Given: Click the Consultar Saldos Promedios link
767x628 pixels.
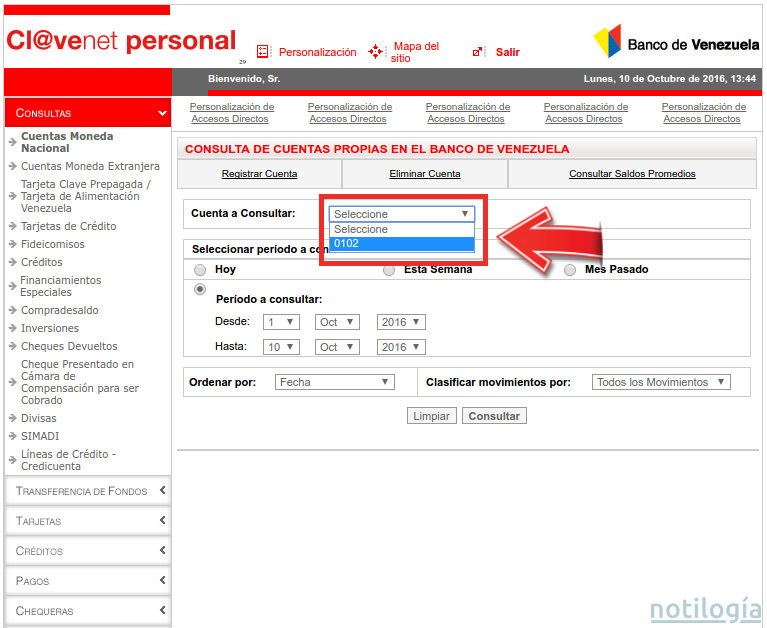Looking at the screenshot, I should tap(632, 174).
